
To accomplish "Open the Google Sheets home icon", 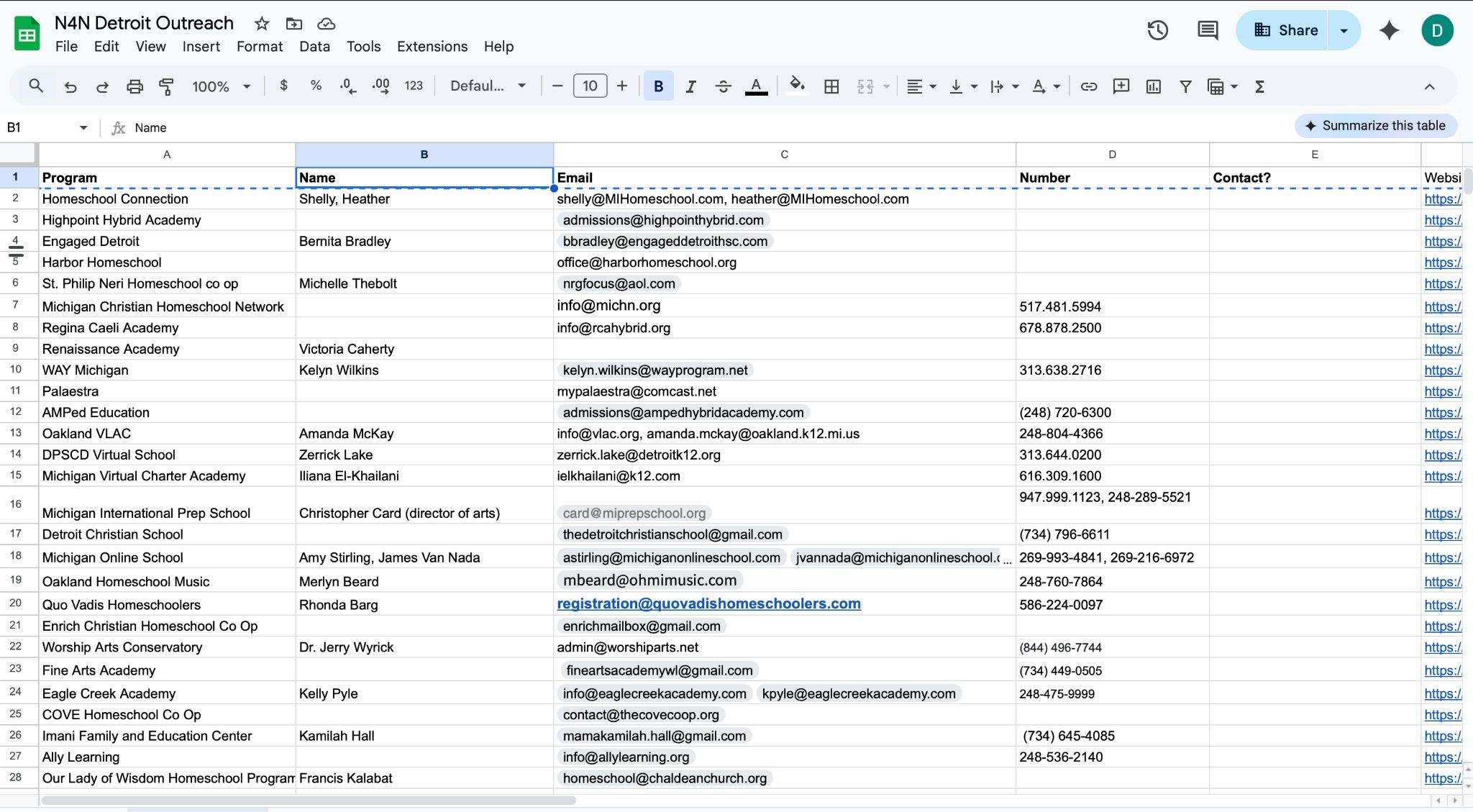I will tap(27, 34).
